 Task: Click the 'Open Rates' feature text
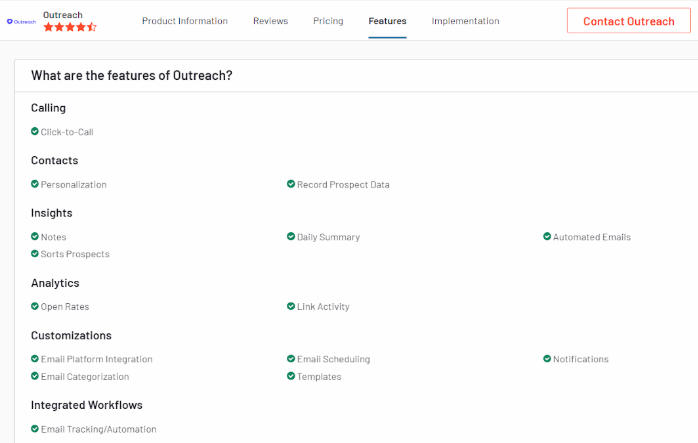click(65, 307)
